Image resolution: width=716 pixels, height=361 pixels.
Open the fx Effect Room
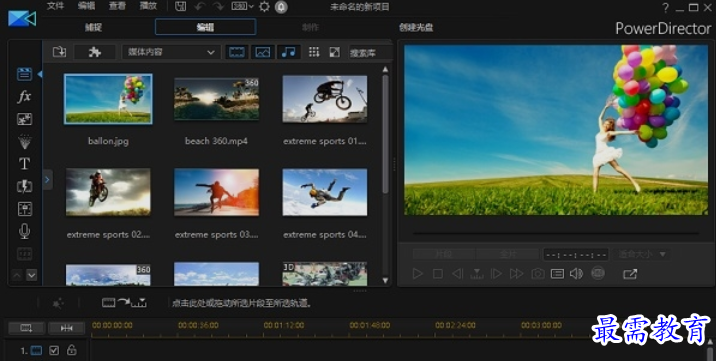[24, 96]
